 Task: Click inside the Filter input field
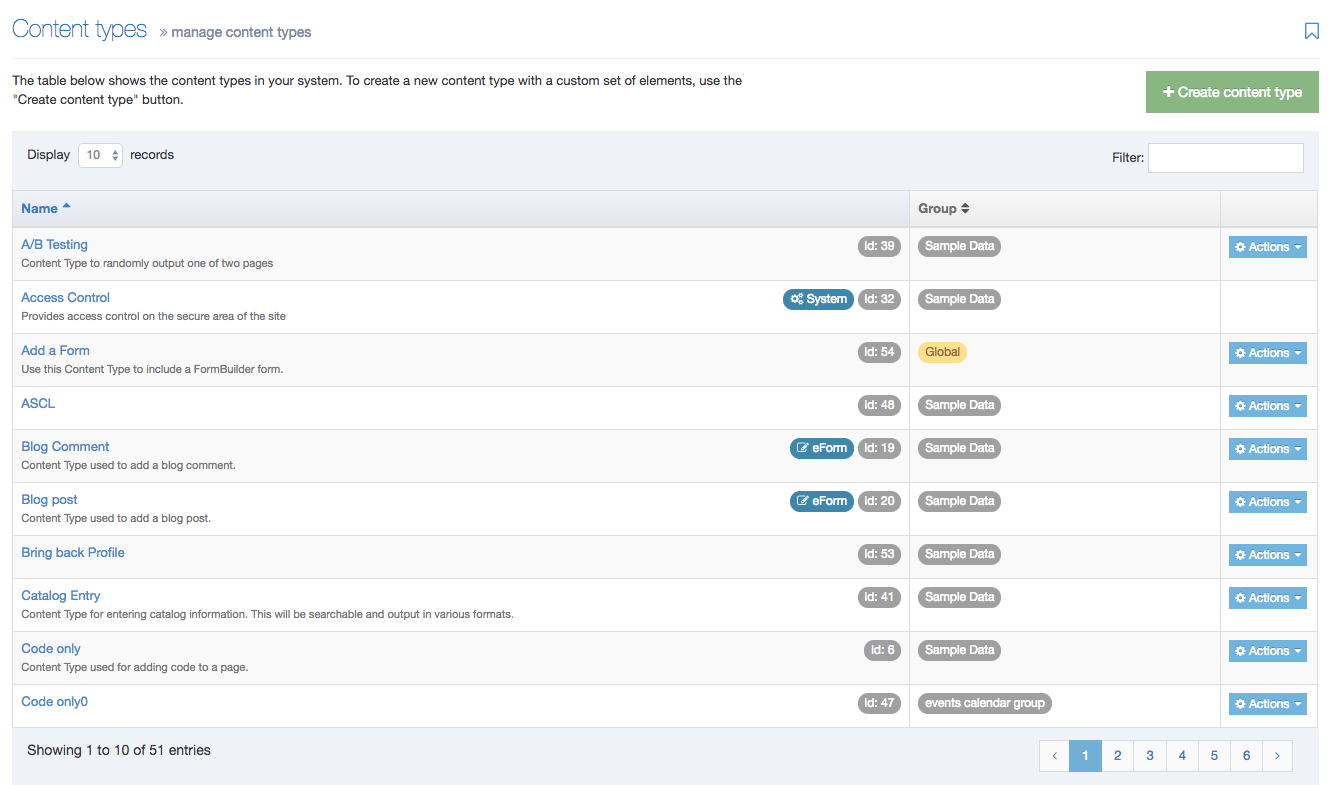click(x=1225, y=157)
